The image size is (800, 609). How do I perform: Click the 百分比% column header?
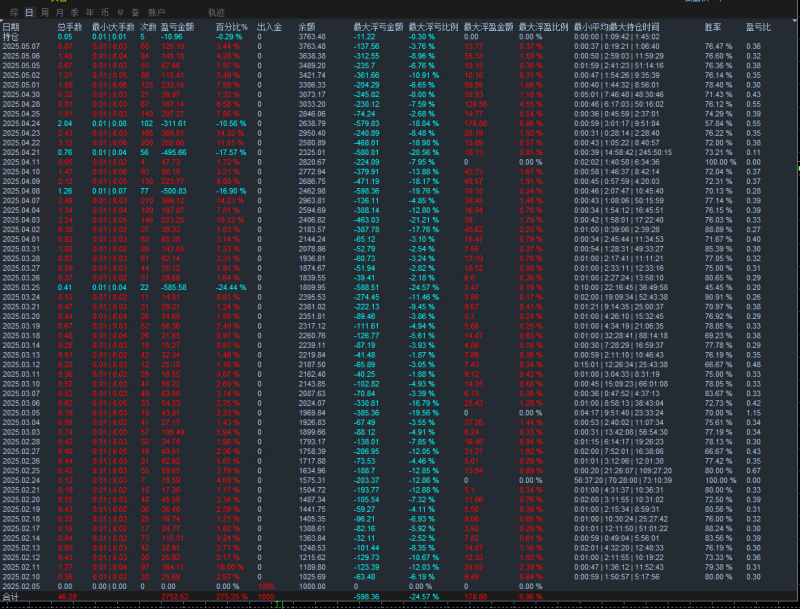point(232,25)
